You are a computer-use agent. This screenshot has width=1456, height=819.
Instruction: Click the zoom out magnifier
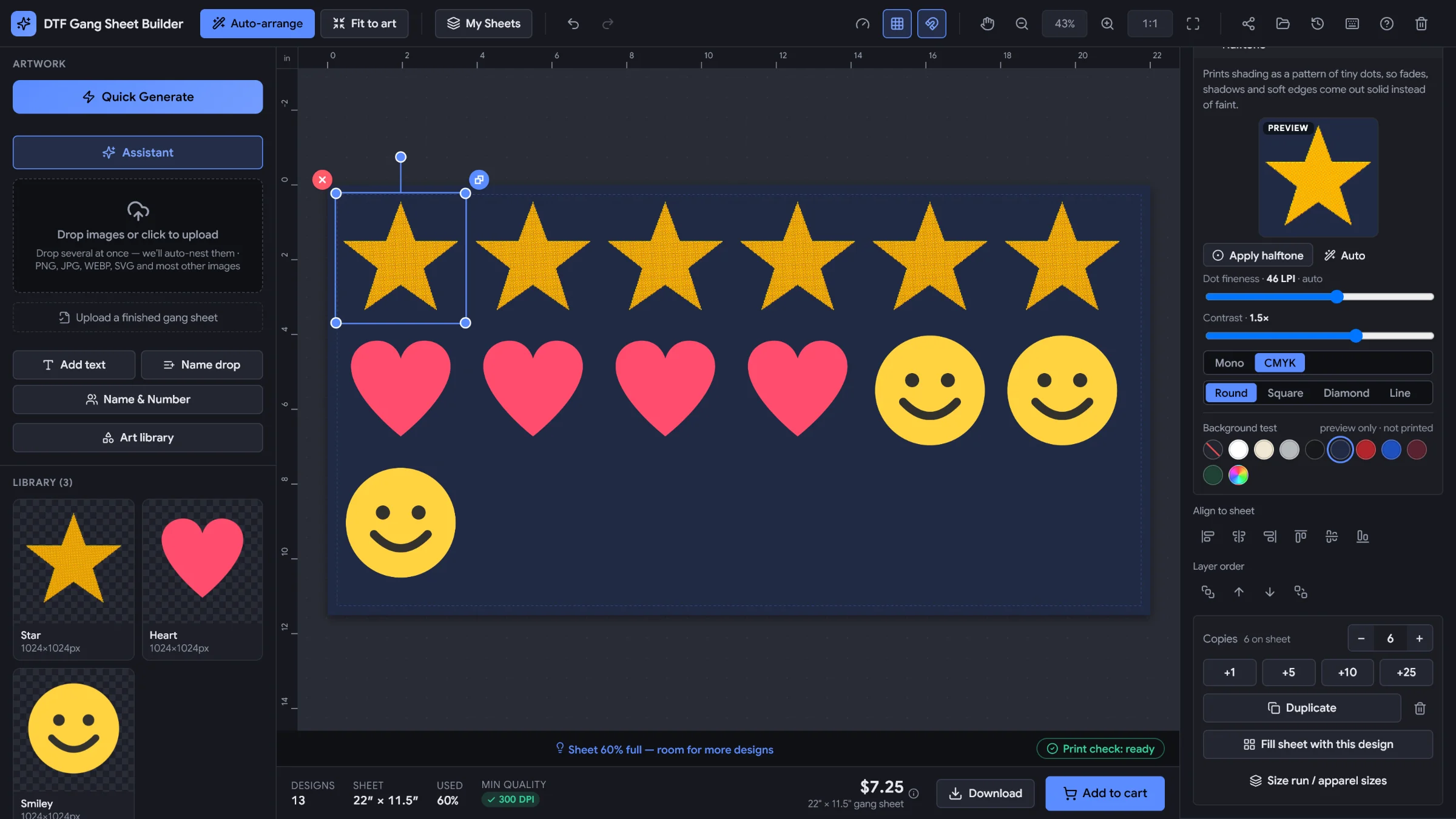(1022, 24)
